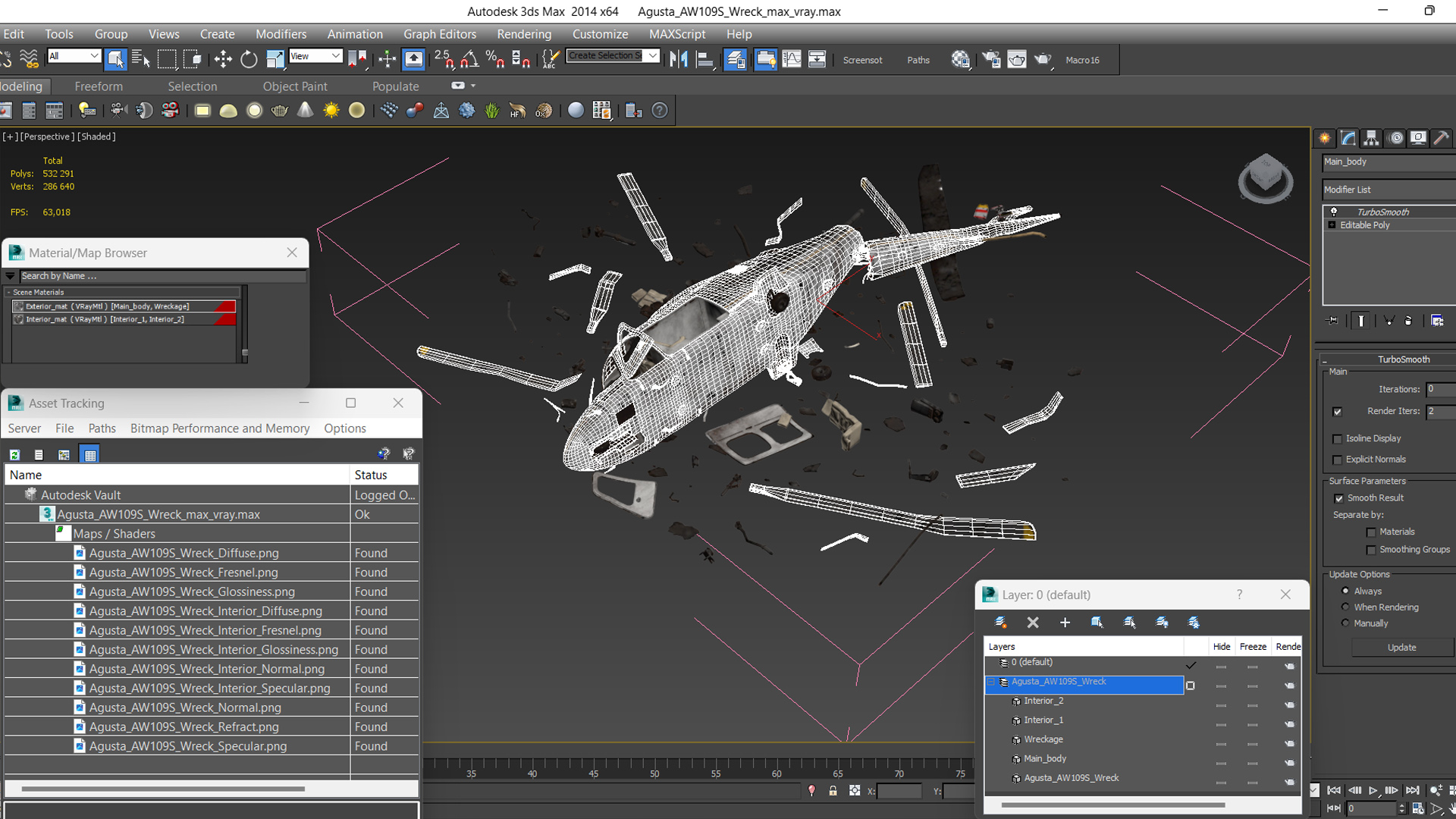Open the Create command panel tab
This screenshot has width=1456, height=819.
(x=1325, y=138)
